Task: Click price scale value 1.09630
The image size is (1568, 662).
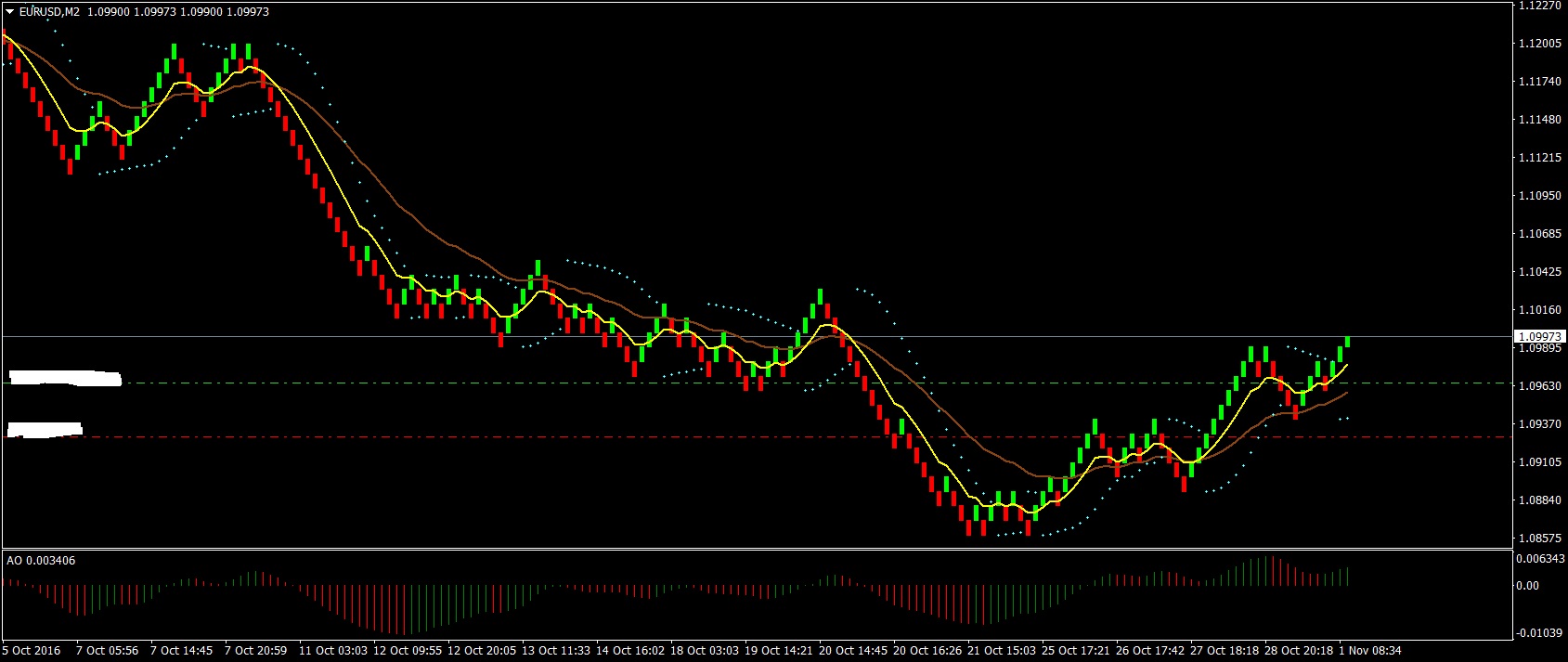Action: click(1541, 386)
